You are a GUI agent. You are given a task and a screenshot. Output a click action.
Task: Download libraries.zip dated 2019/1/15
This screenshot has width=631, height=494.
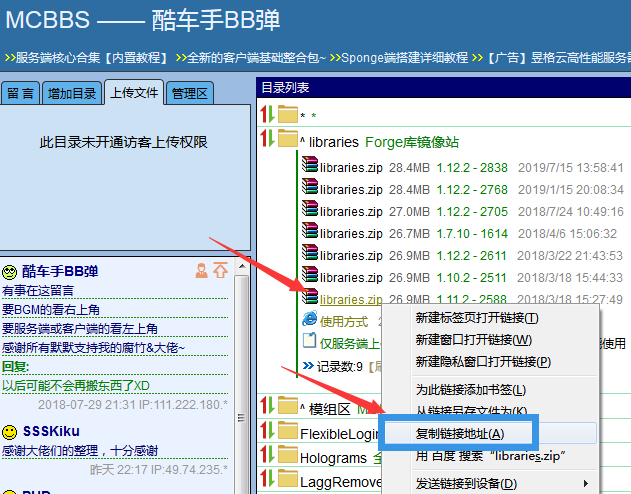click(x=351, y=190)
